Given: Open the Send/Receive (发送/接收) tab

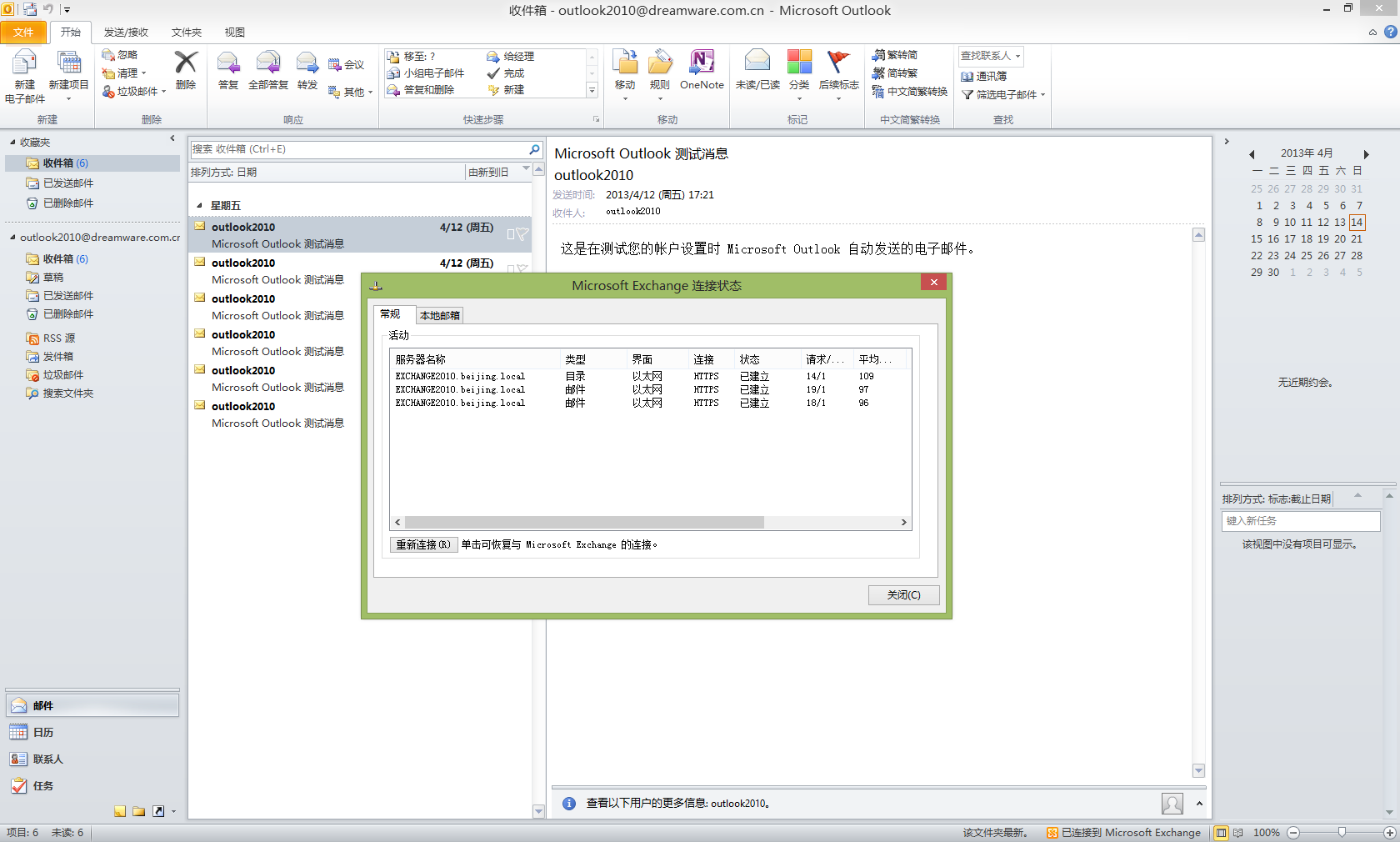Looking at the screenshot, I should (x=126, y=33).
